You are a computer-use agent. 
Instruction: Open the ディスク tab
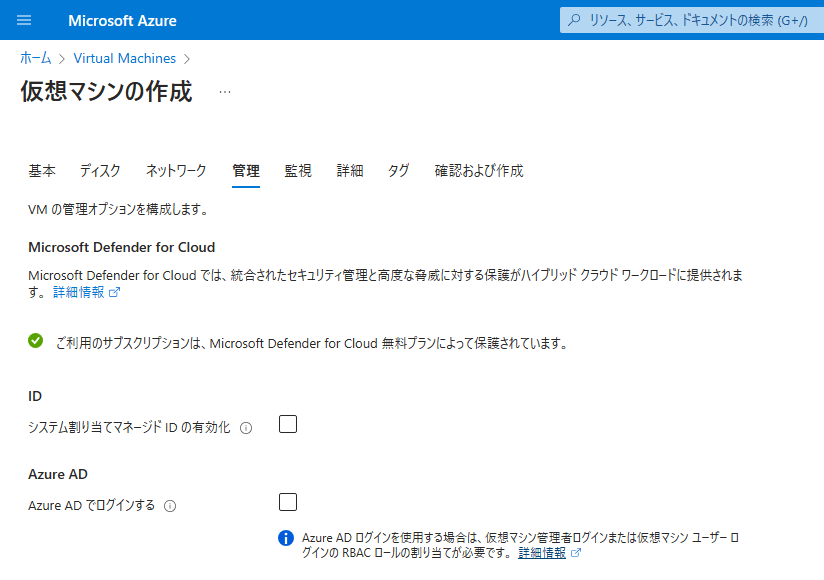click(x=100, y=171)
